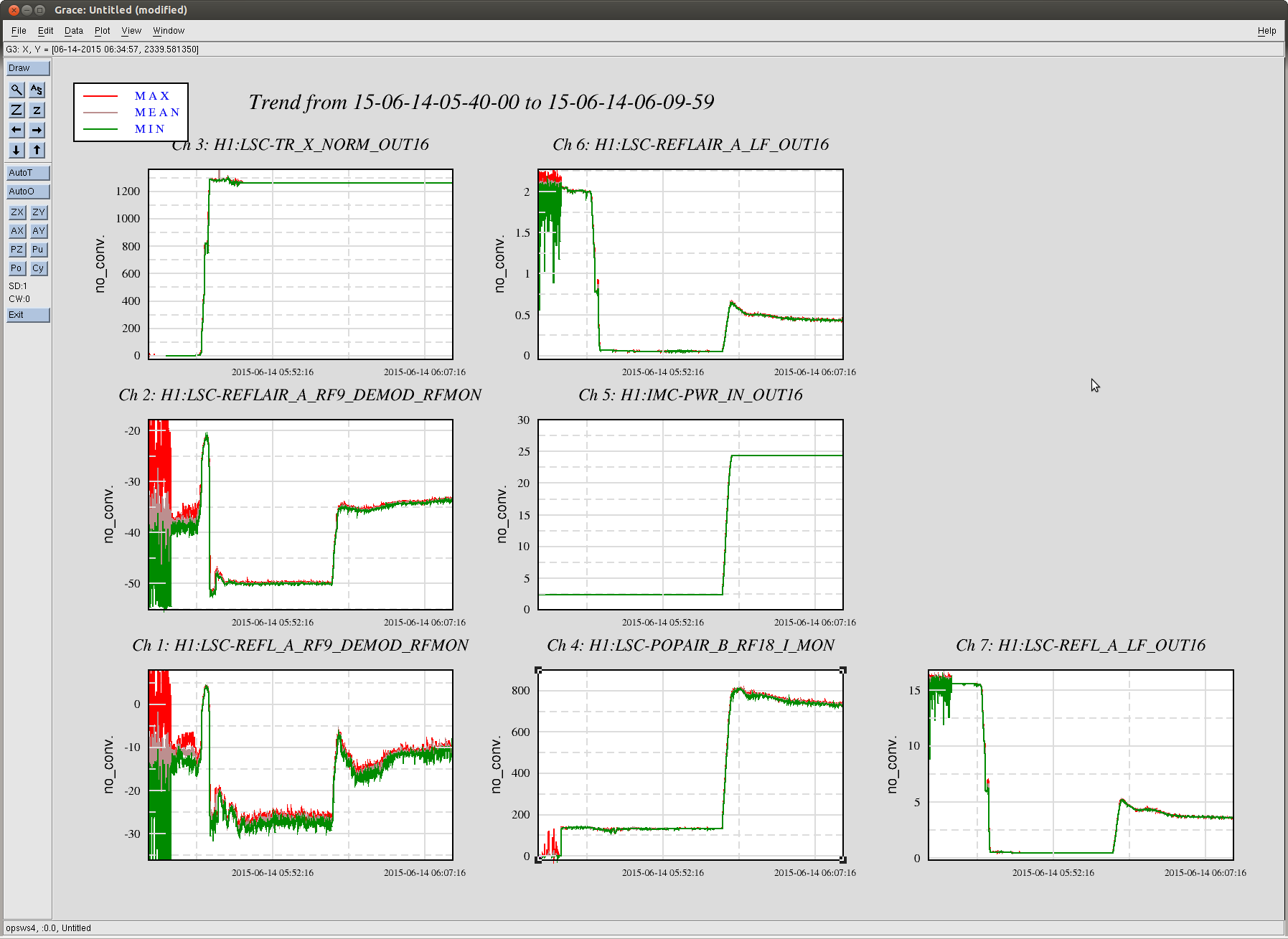This screenshot has width=1288, height=939.
Task: Click the 'MIN' legend label
Action: (x=150, y=129)
